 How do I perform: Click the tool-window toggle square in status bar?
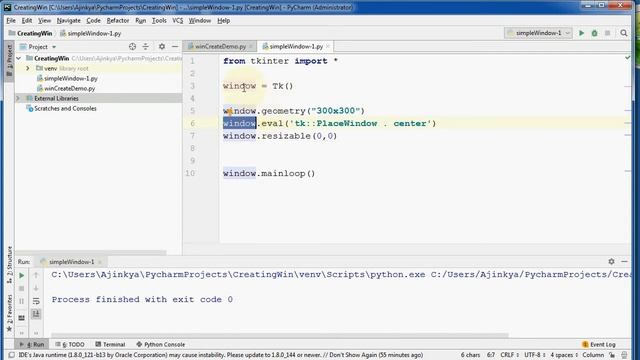click(x=11, y=355)
